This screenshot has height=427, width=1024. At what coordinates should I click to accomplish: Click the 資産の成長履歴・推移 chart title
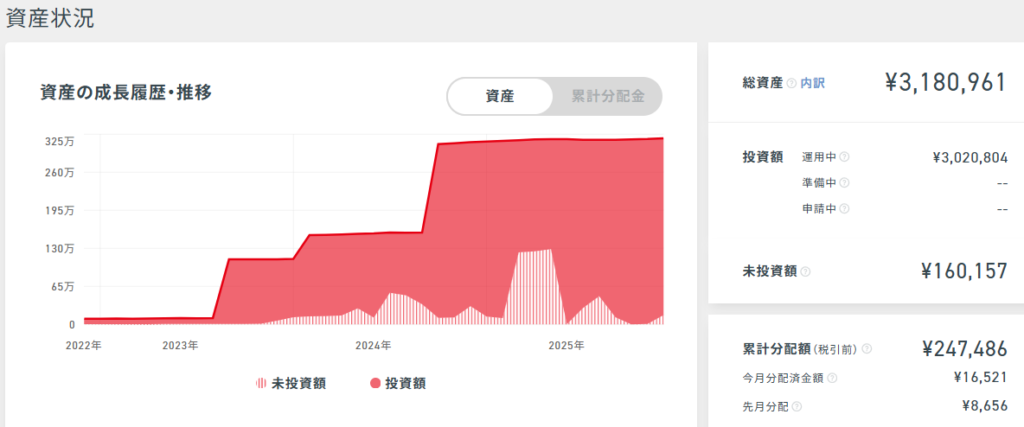tap(125, 93)
